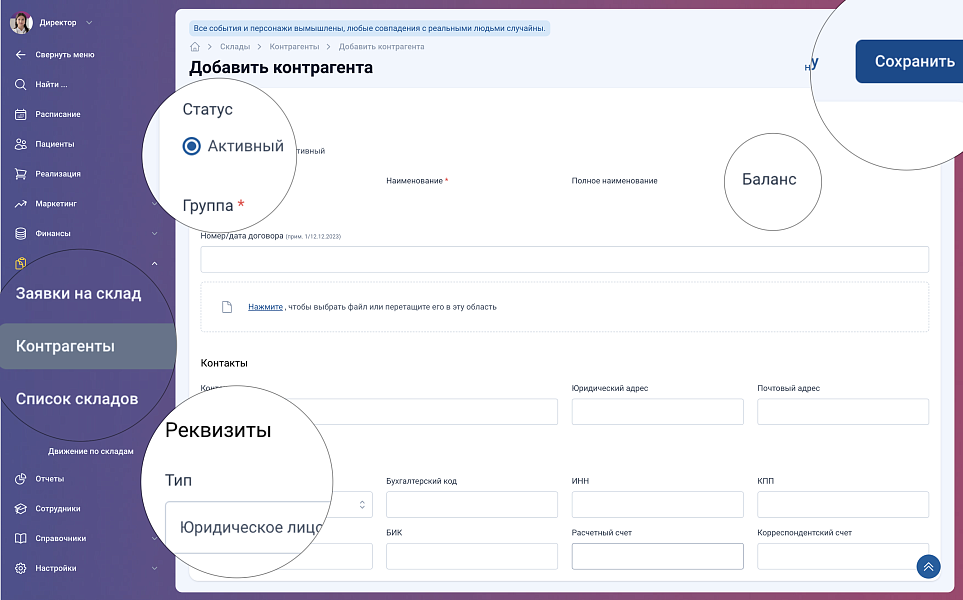Click the Номер/дата договора input field
The image size is (963, 600).
coord(564,260)
